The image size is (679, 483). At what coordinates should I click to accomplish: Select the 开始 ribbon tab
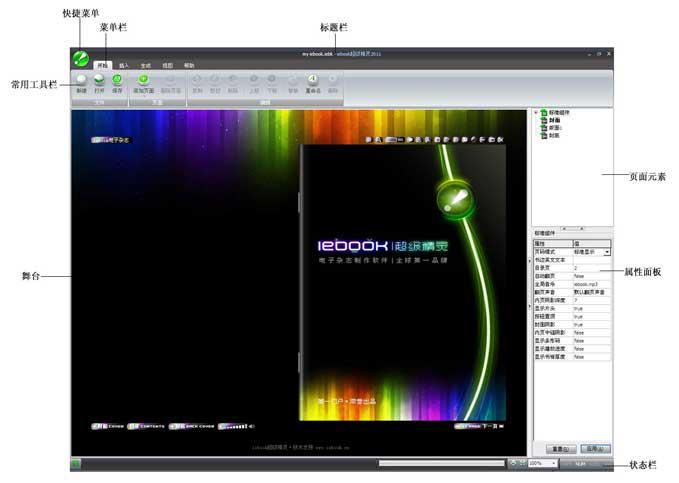pyautogui.click(x=103, y=65)
